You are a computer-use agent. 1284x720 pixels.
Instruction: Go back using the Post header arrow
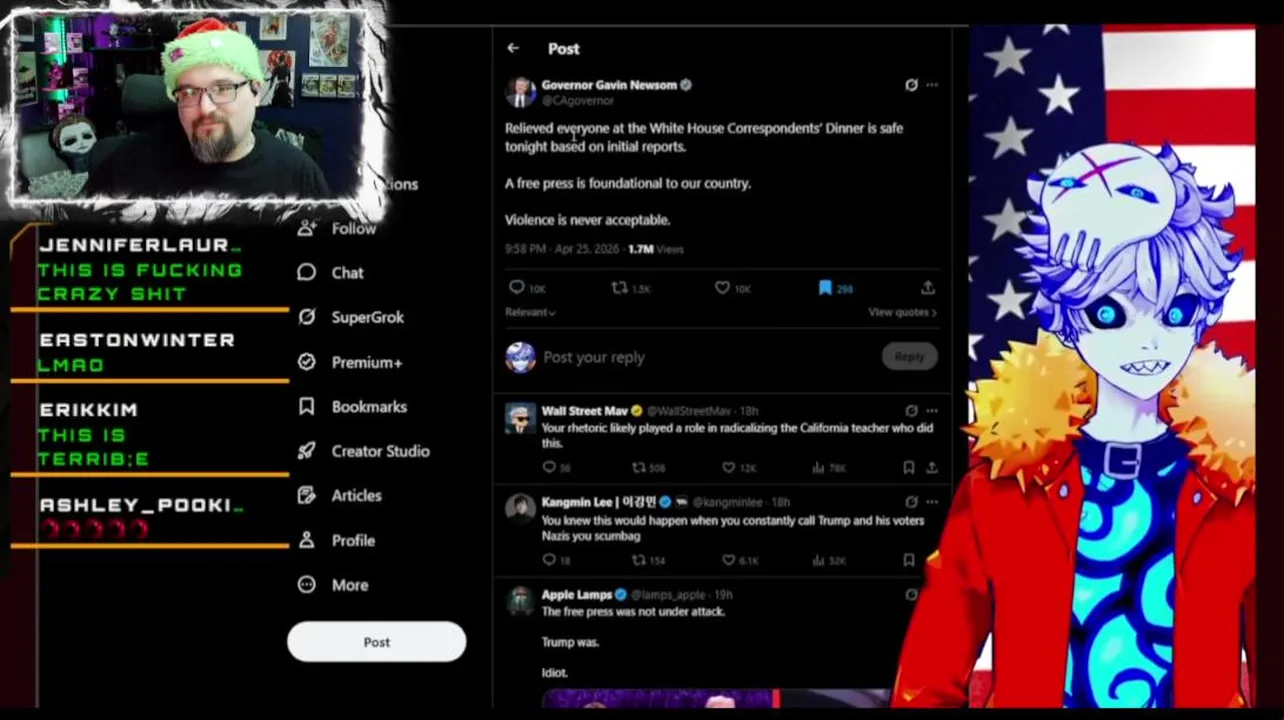[513, 48]
